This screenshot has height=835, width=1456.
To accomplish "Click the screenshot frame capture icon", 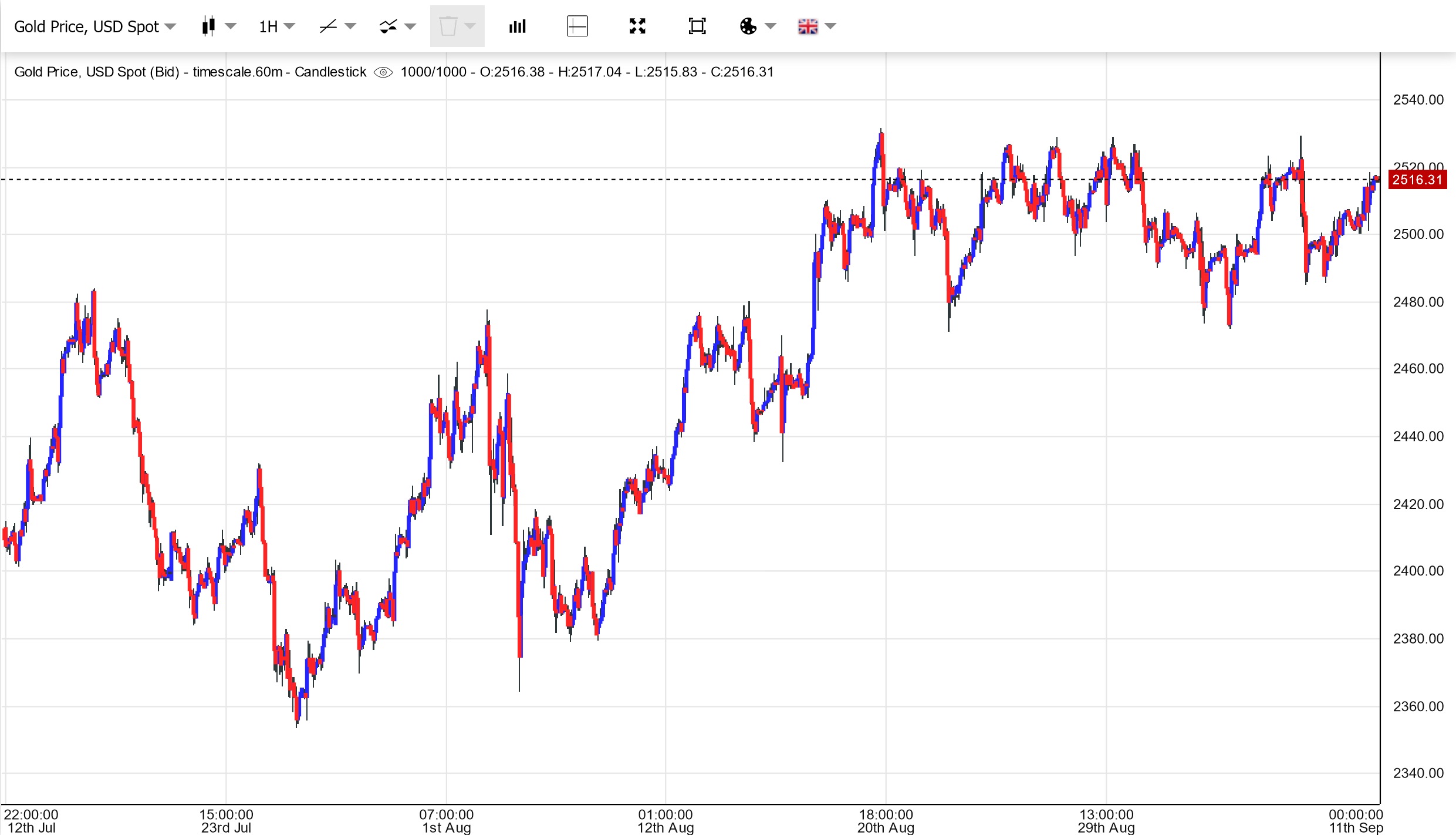I will pos(697,26).
